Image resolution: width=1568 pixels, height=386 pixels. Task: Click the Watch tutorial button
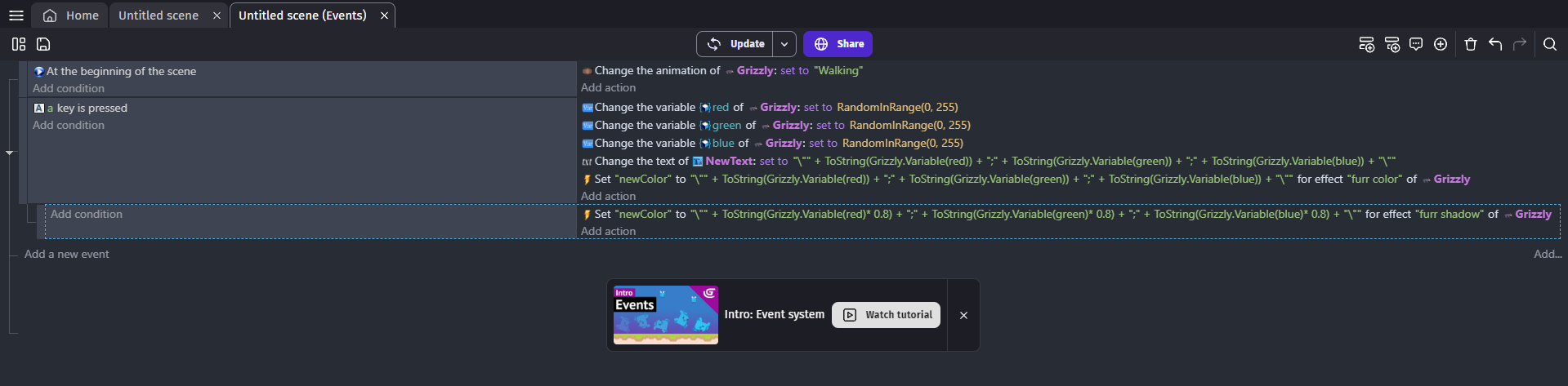[886, 315]
